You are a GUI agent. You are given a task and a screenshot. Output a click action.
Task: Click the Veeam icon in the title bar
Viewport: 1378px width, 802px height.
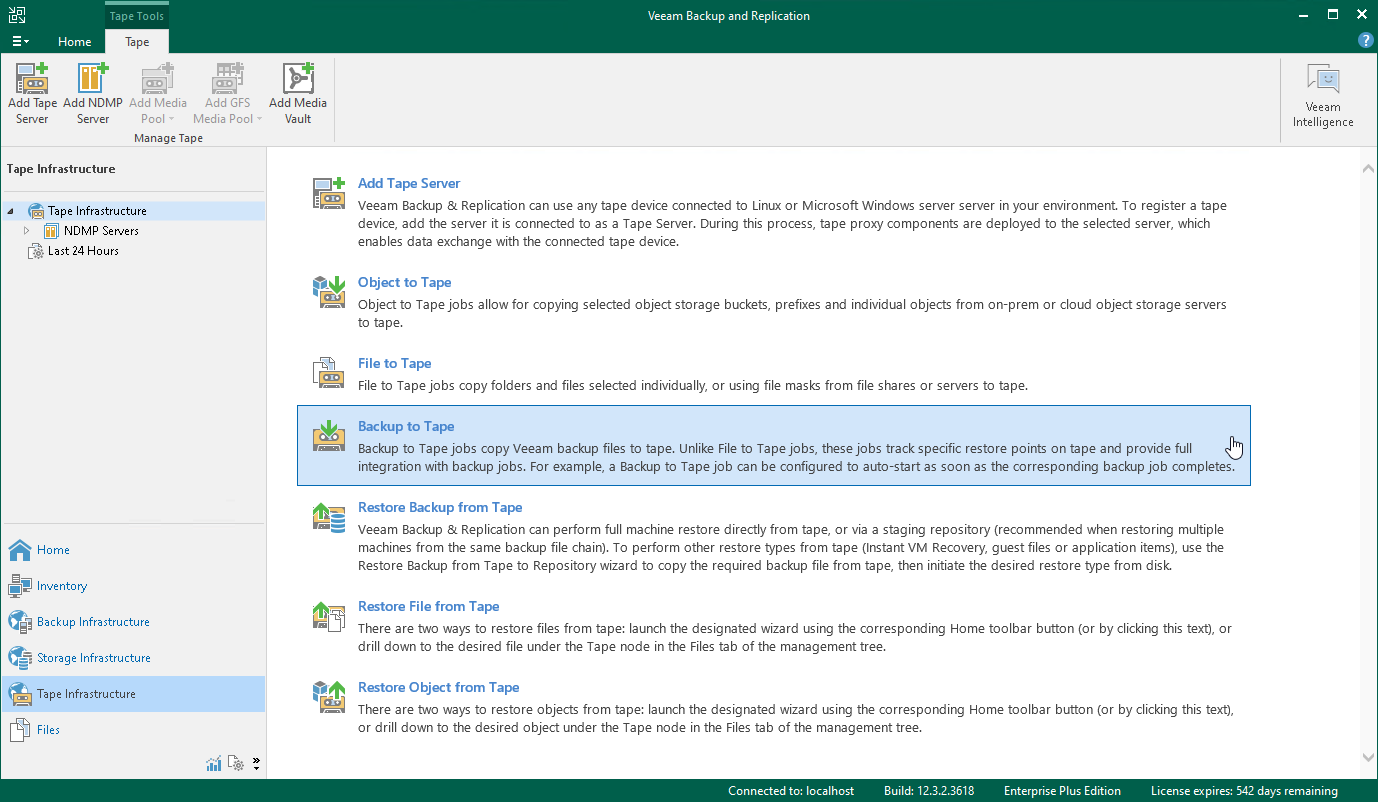pos(17,16)
